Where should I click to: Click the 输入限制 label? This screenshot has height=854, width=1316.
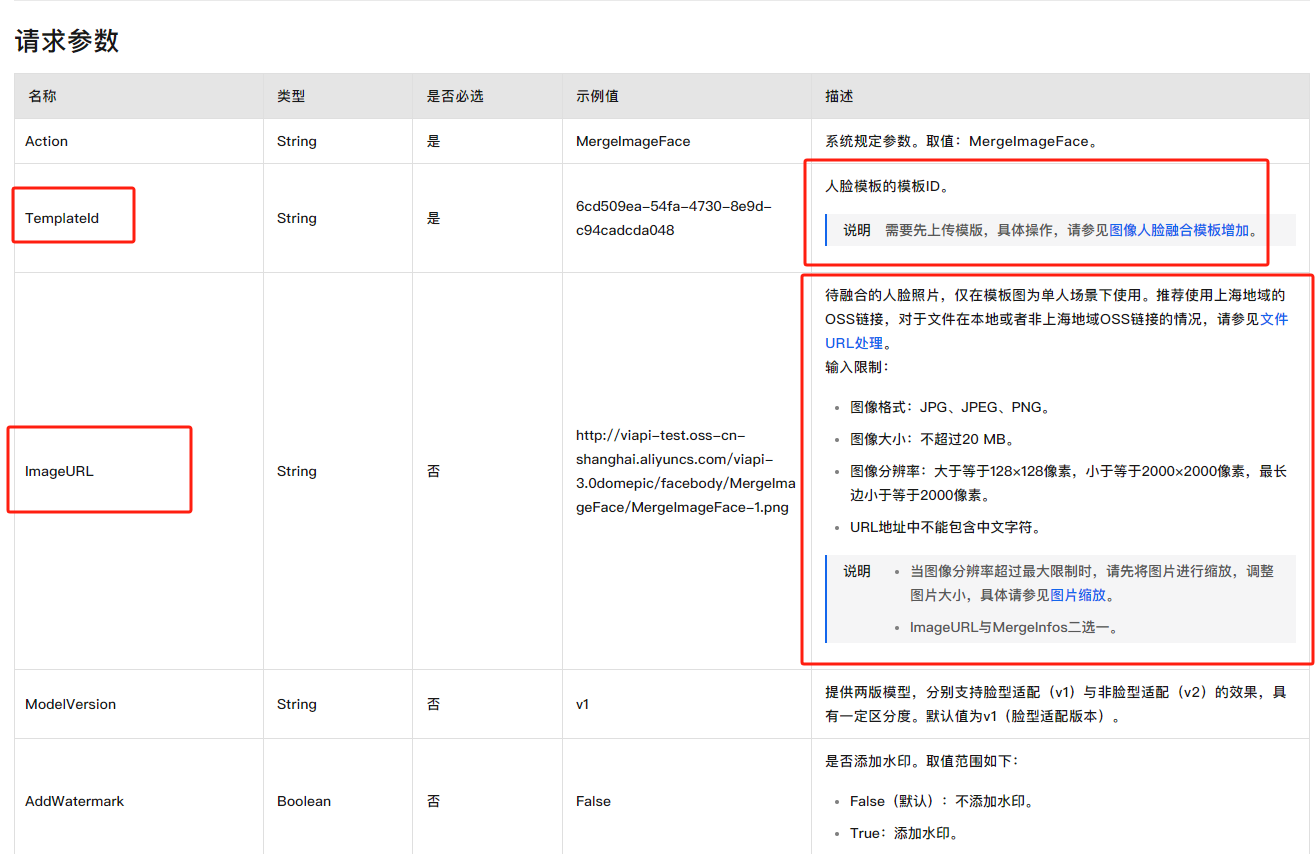tap(857, 367)
